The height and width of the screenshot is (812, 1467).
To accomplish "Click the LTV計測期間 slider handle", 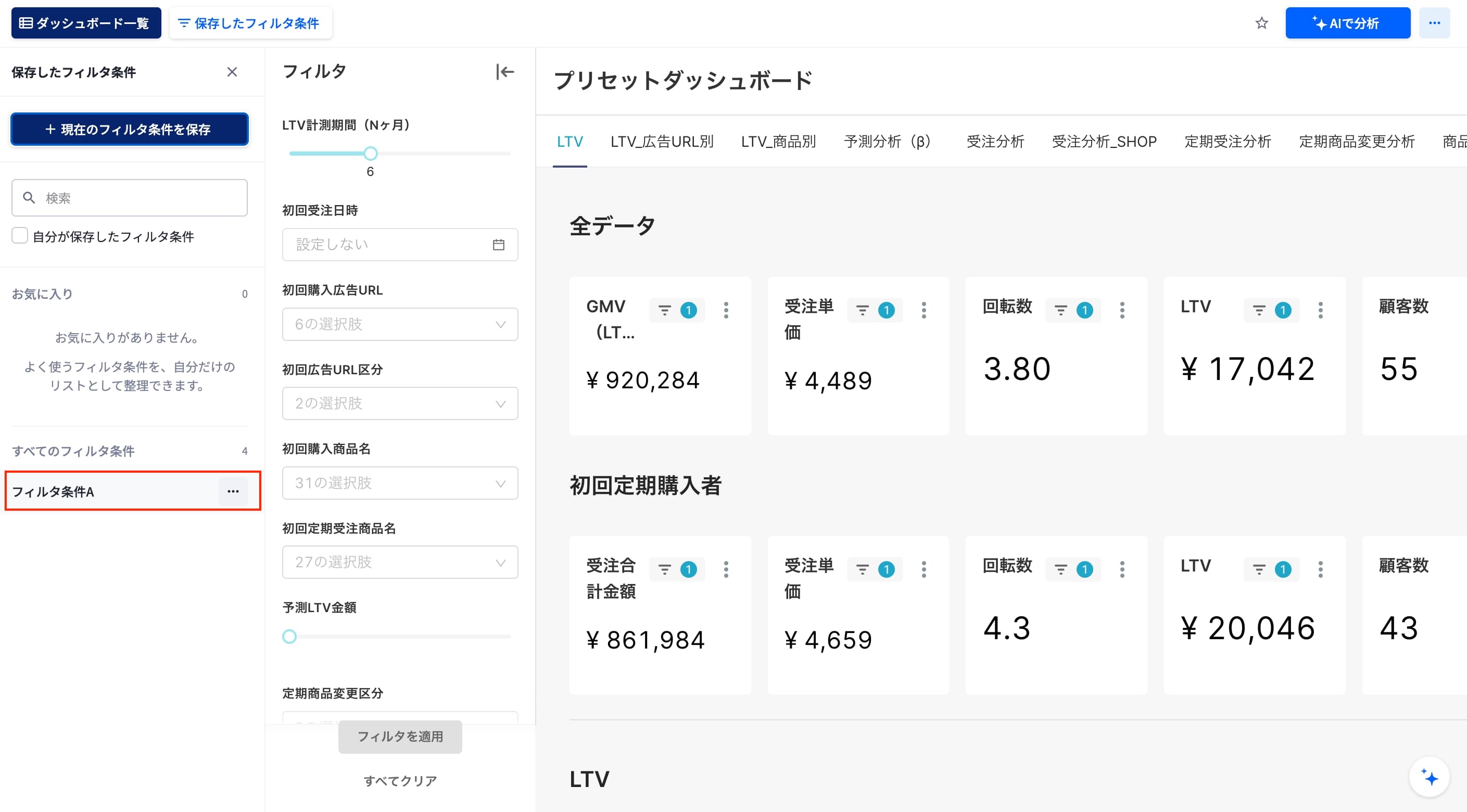I will (x=370, y=154).
